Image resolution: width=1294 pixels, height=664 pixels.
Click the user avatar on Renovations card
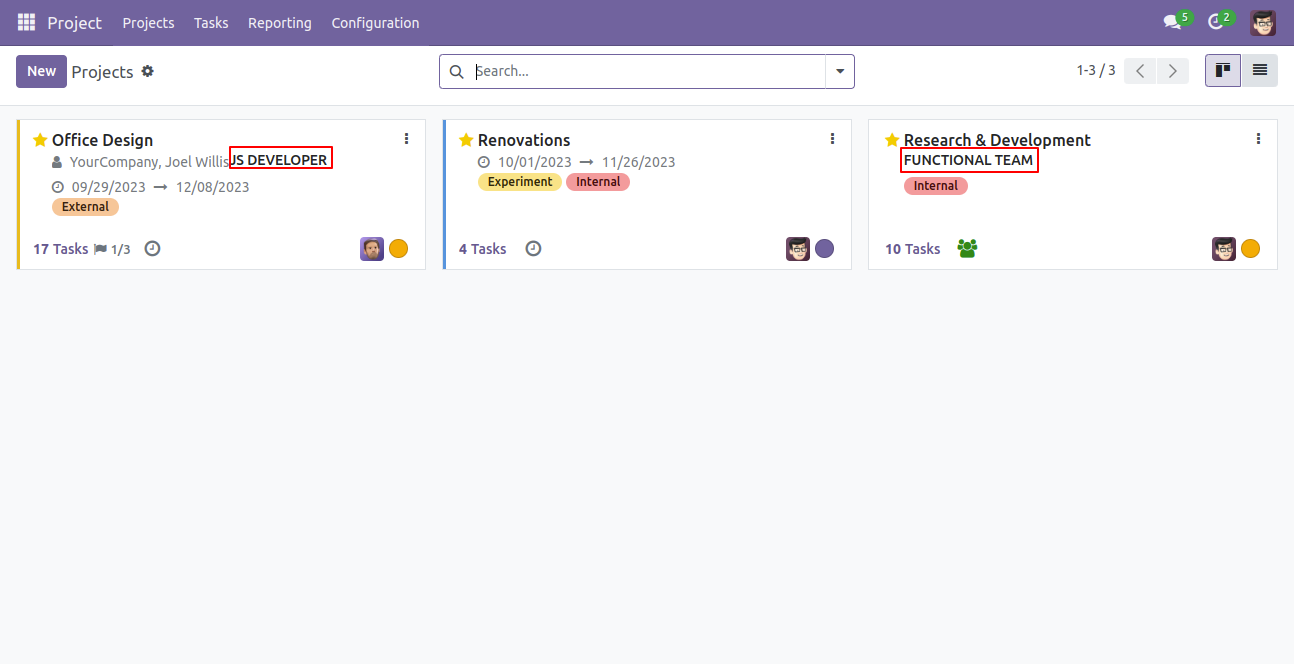tap(798, 249)
